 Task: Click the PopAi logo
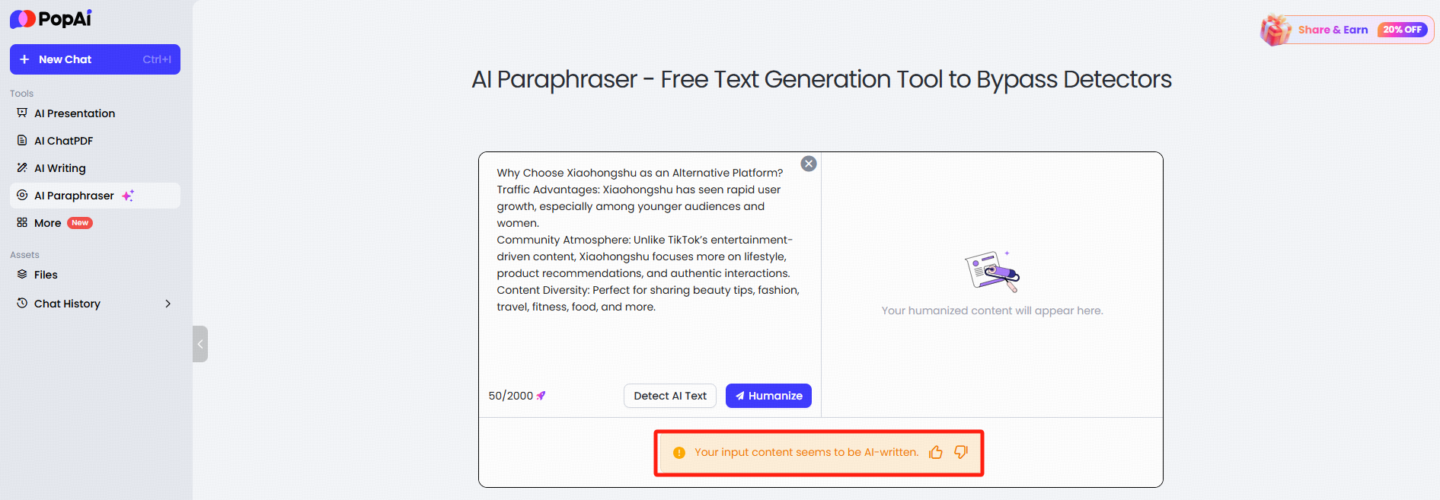(51, 19)
